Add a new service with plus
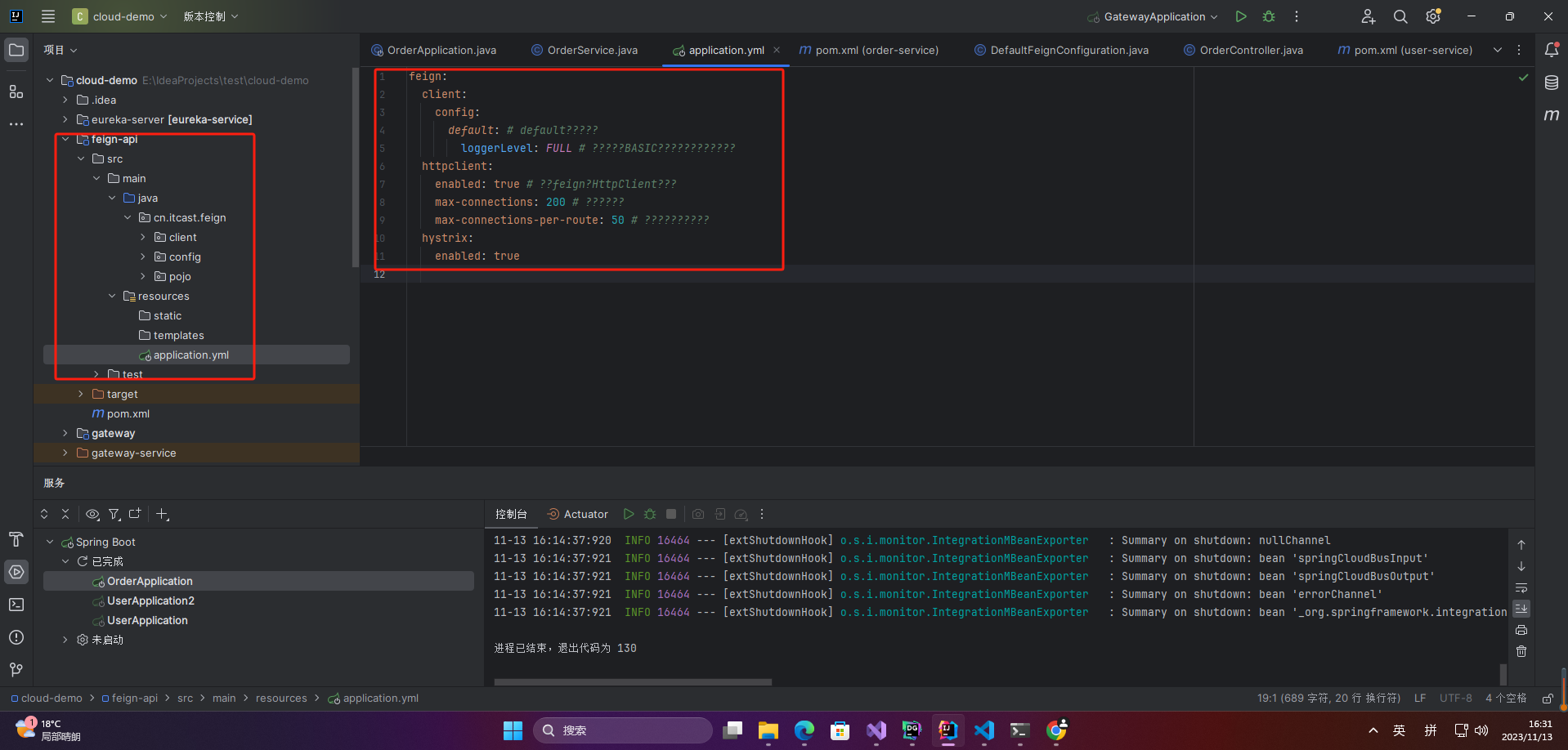Screen dimensions: 1568x750 coord(163,514)
